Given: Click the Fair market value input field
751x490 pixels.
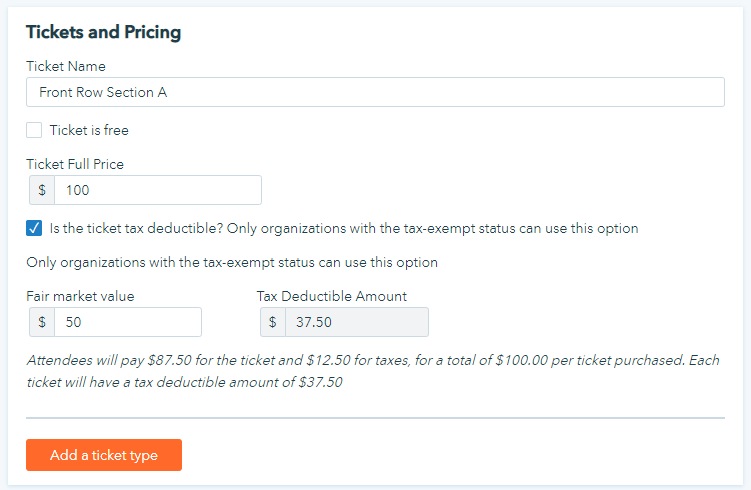Looking at the screenshot, I should [127, 322].
